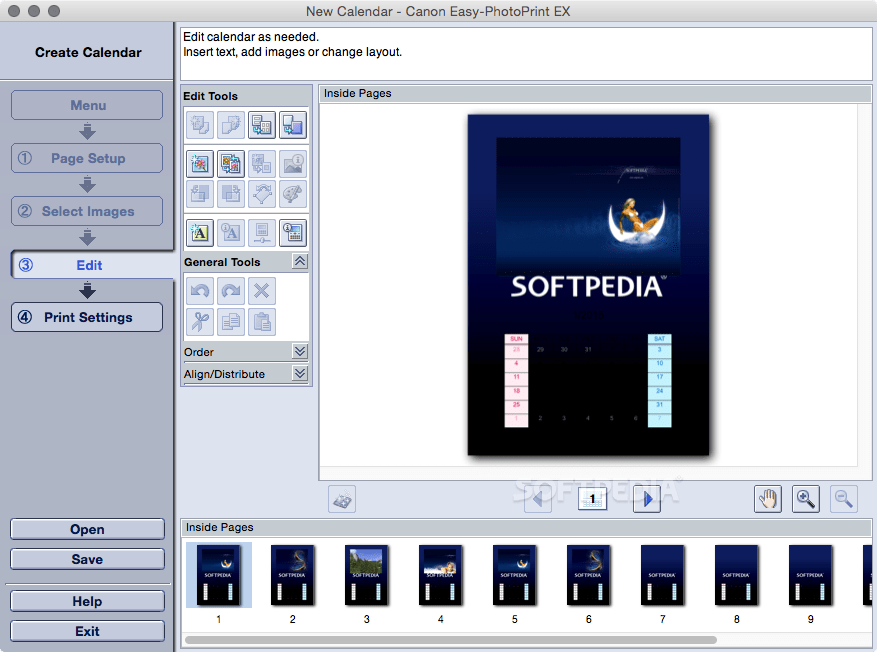This screenshot has height=652, width=877.
Task: Collapse the General Tools section
Action: point(300,261)
